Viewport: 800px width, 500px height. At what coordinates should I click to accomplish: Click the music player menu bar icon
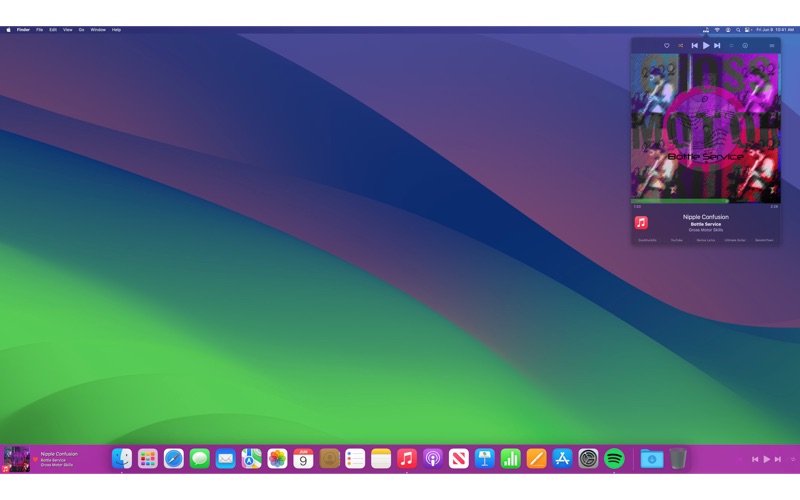click(706, 30)
